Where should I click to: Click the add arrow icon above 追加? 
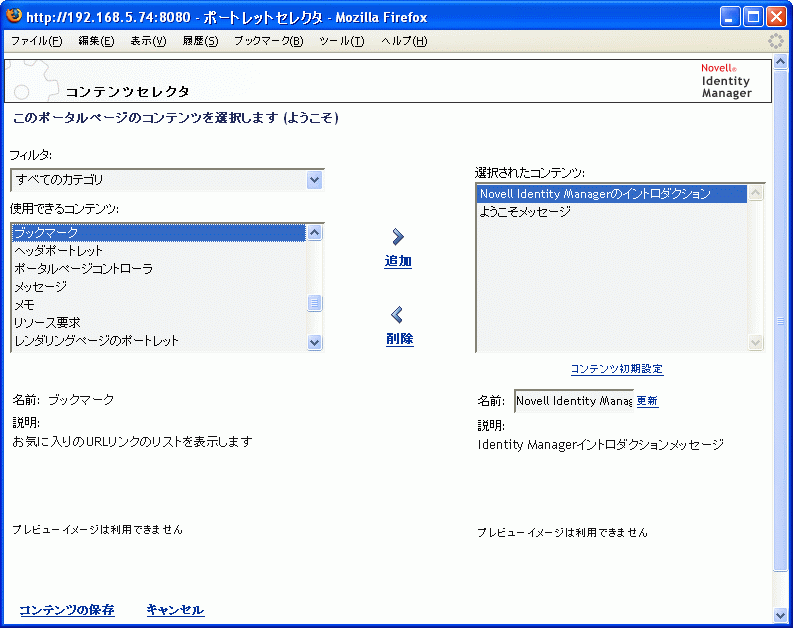(x=398, y=237)
